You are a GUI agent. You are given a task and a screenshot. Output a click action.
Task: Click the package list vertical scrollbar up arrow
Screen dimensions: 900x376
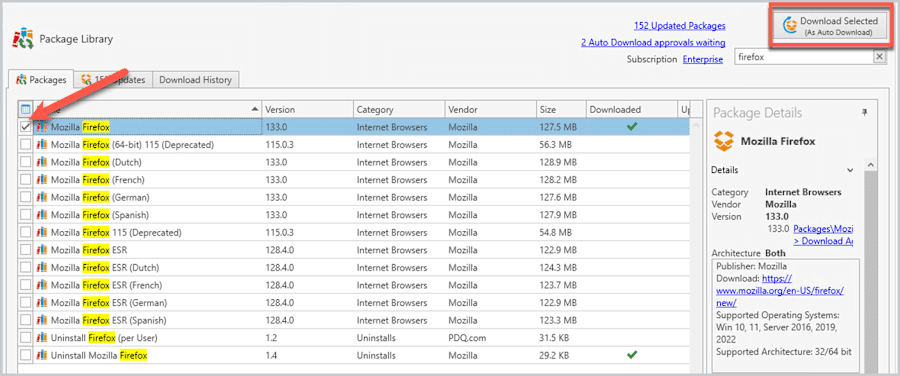pos(697,124)
